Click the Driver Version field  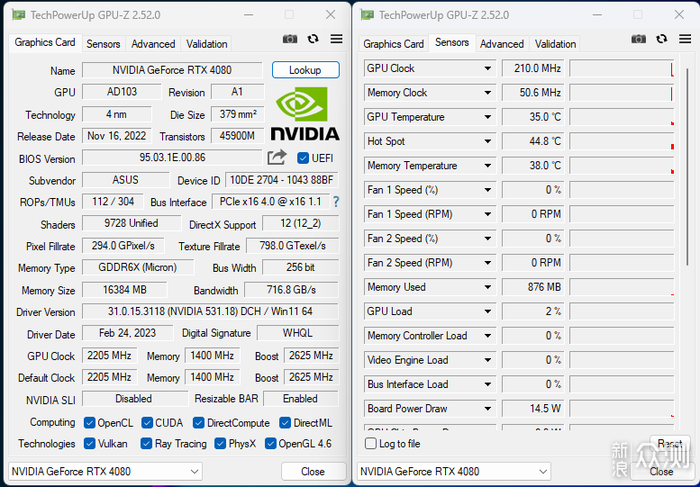pyautogui.click(x=210, y=311)
